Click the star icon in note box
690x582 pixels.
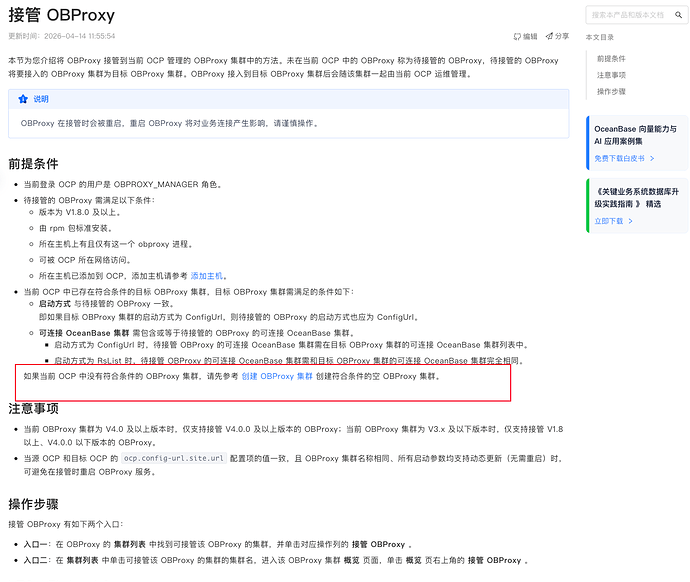click(x=23, y=99)
